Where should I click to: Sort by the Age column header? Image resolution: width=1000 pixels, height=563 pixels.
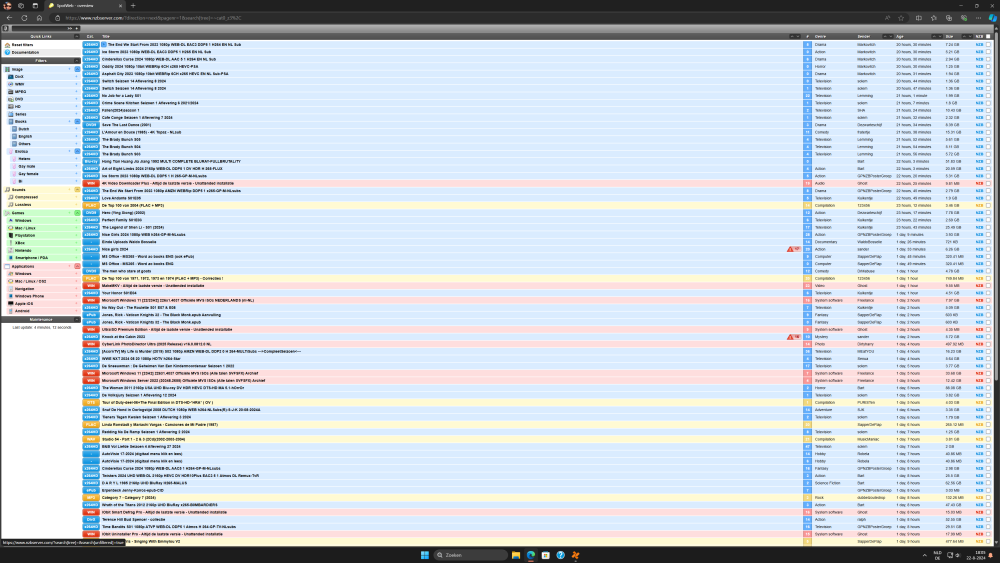tap(900, 36)
